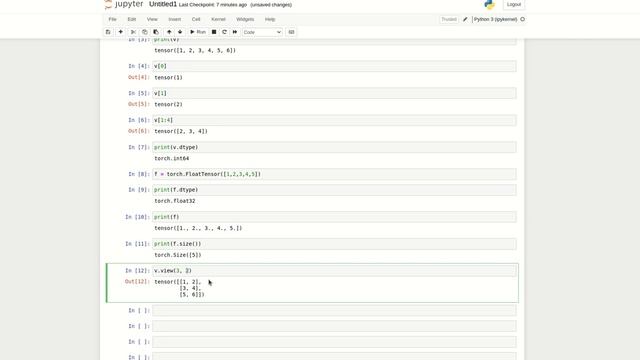Click the tensor([2, 3, 4]) output
The width and height of the screenshot is (640, 360).
point(181,131)
